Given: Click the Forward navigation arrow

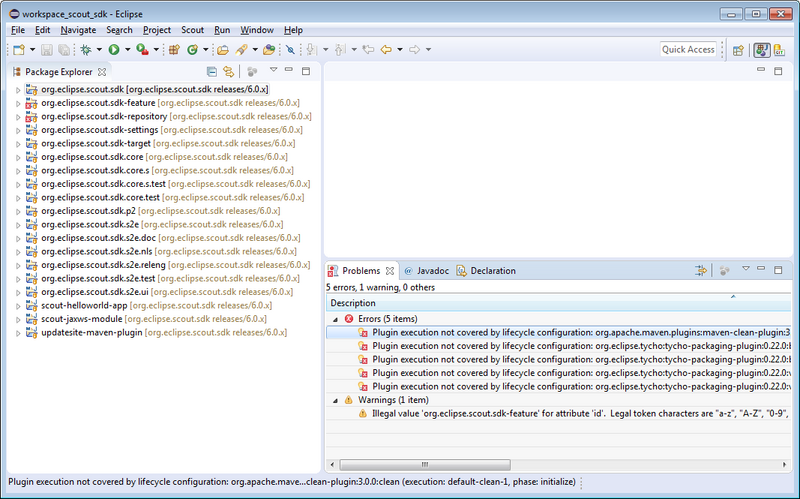Looking at the screenshot, I should pos(415,49).
